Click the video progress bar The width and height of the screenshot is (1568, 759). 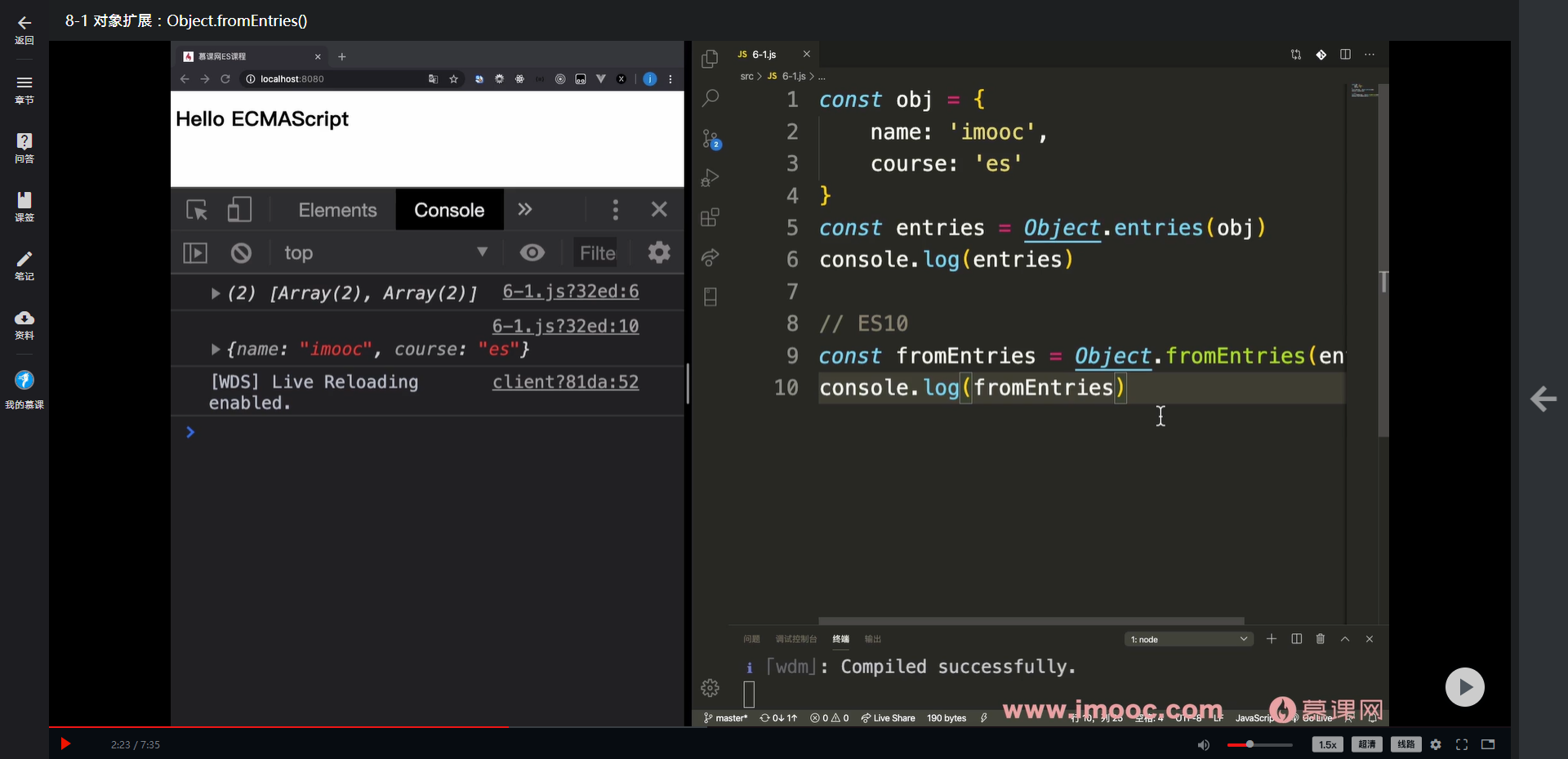[x=779, y=726]
